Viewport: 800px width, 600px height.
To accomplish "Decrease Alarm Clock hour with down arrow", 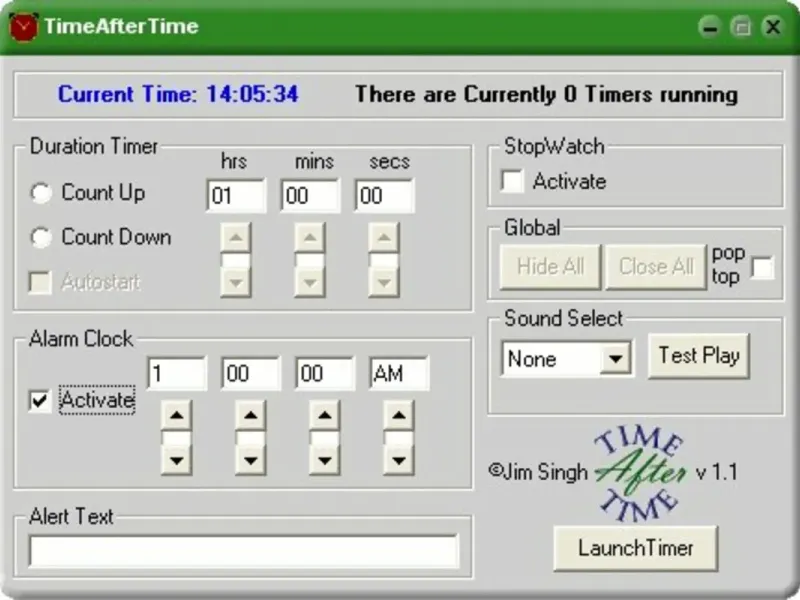I will (177, 460).
